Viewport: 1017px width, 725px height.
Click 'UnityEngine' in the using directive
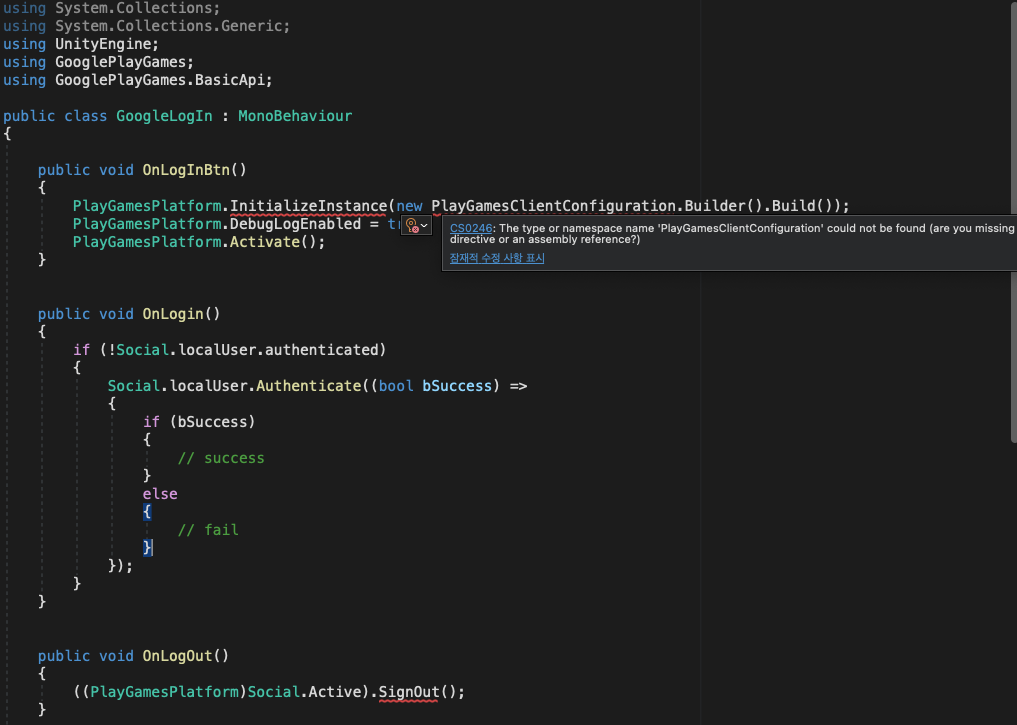pyautogui.click(x=102, y=44)
